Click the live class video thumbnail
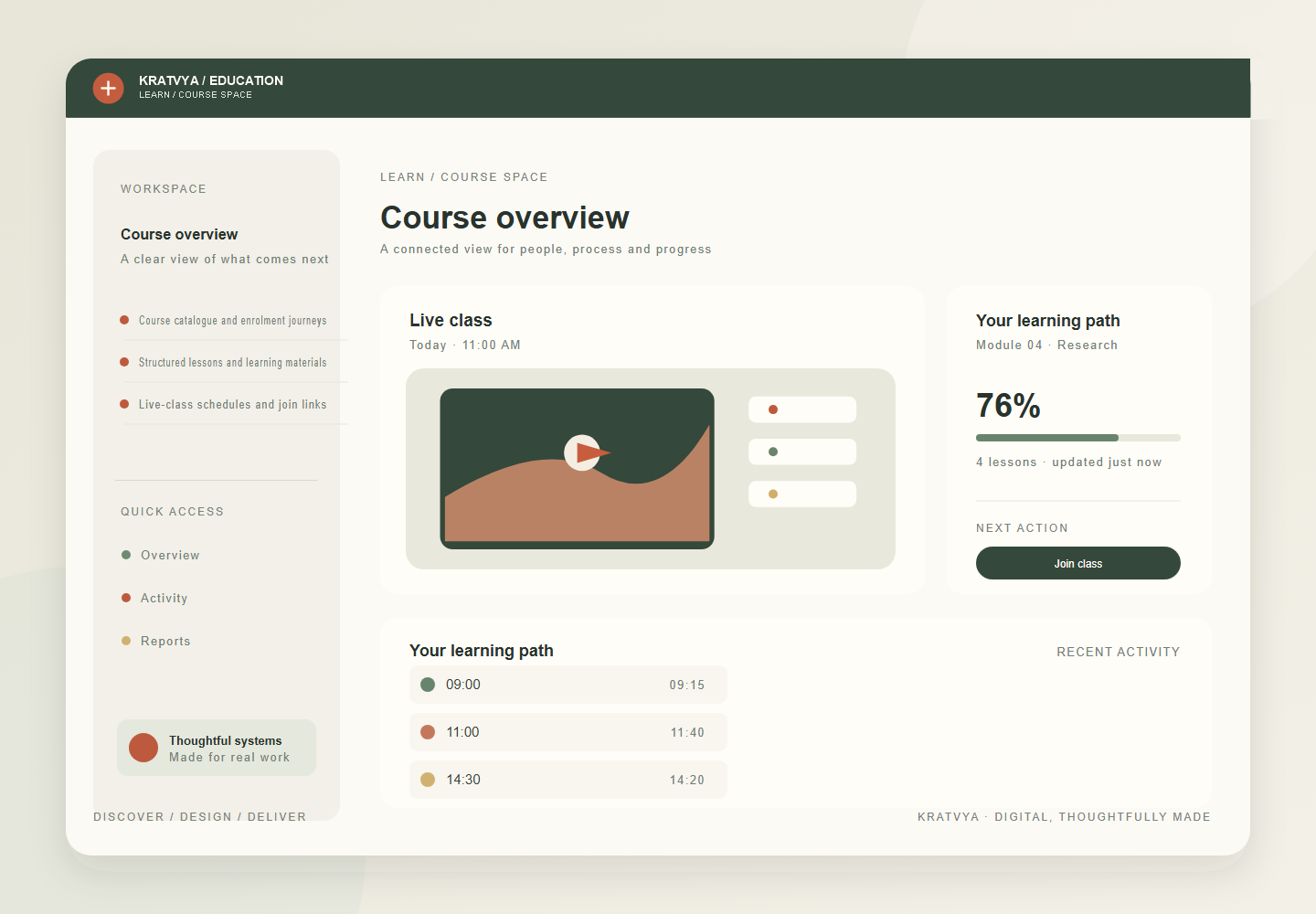1316x914 pixels. (x=577, y=469)
